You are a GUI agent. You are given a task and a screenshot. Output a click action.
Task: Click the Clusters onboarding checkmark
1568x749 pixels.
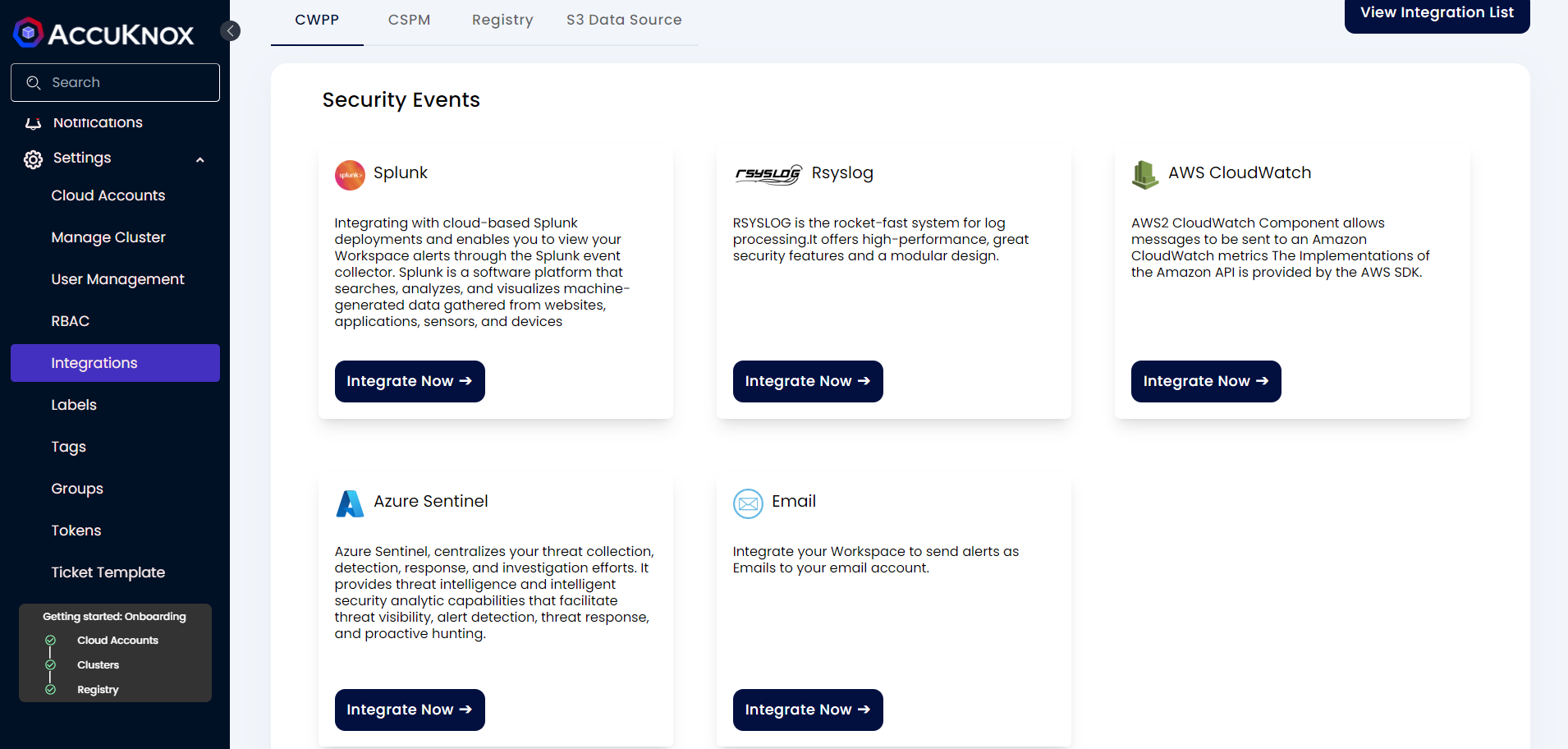click(x=51, y=665)
